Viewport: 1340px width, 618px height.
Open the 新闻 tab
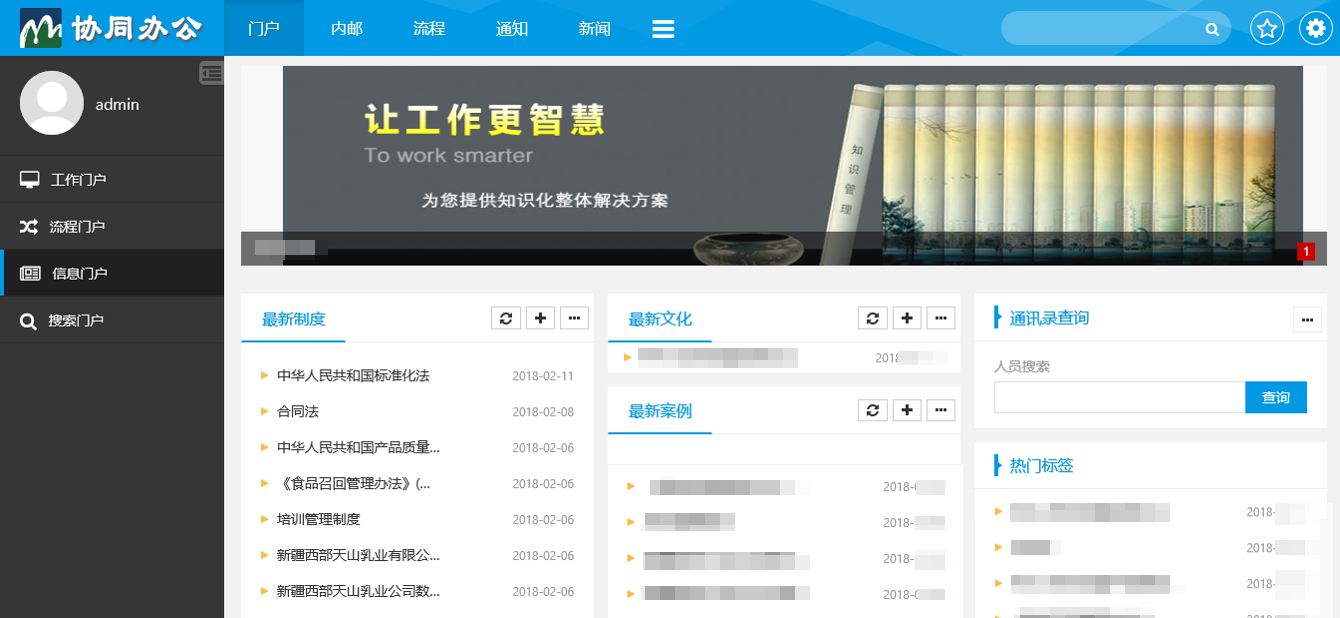594,28
